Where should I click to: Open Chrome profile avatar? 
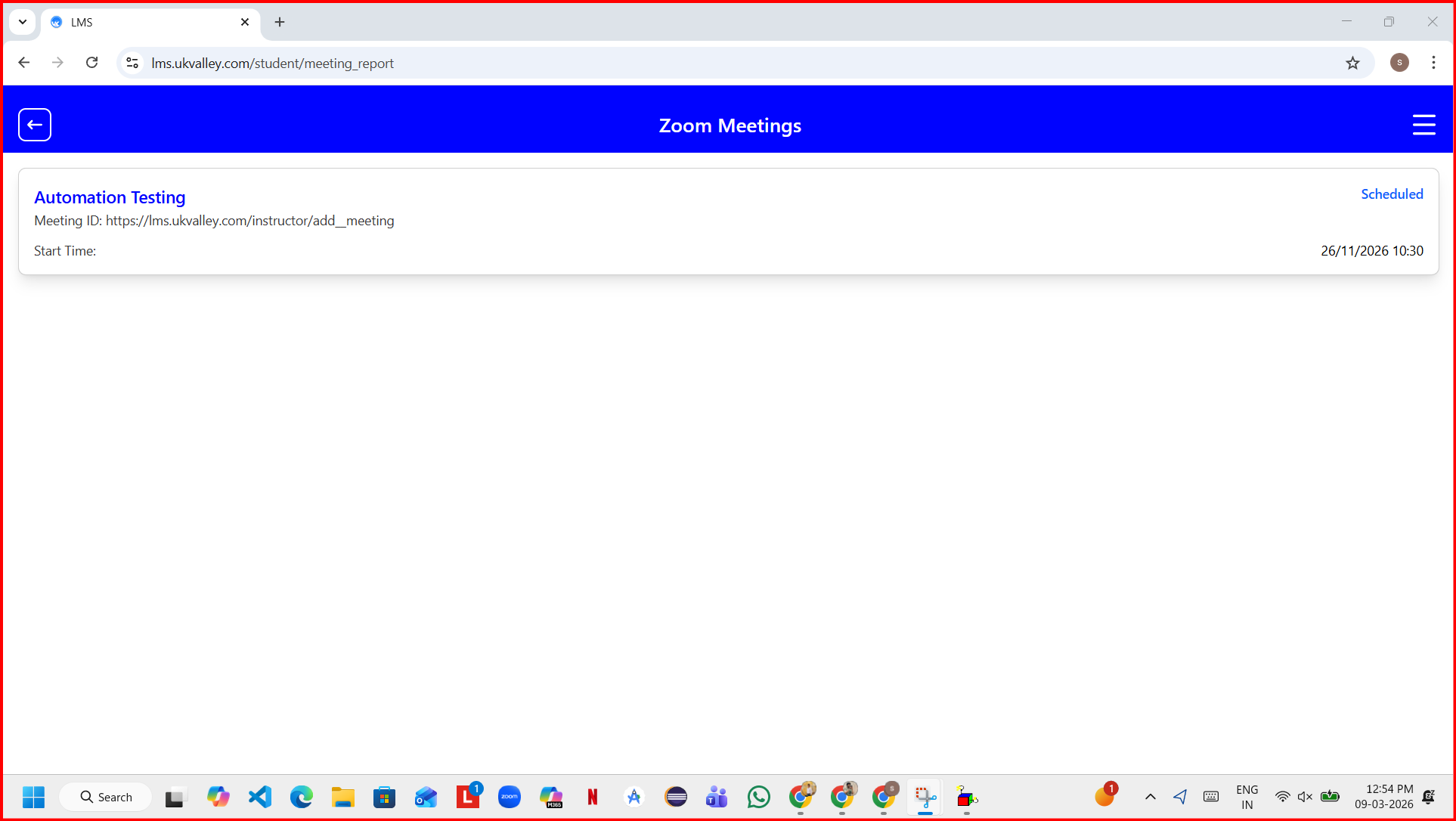[x=1399, y=63]
